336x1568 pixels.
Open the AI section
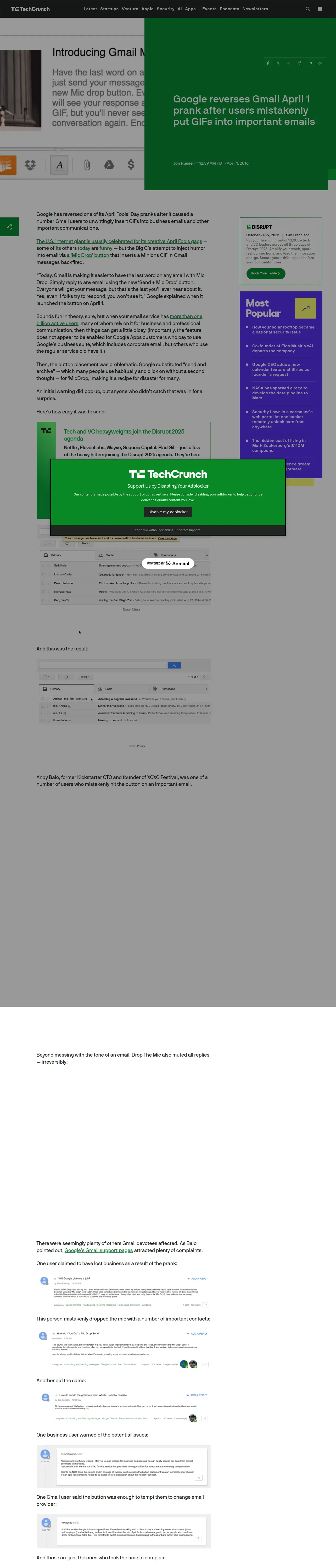179,9
